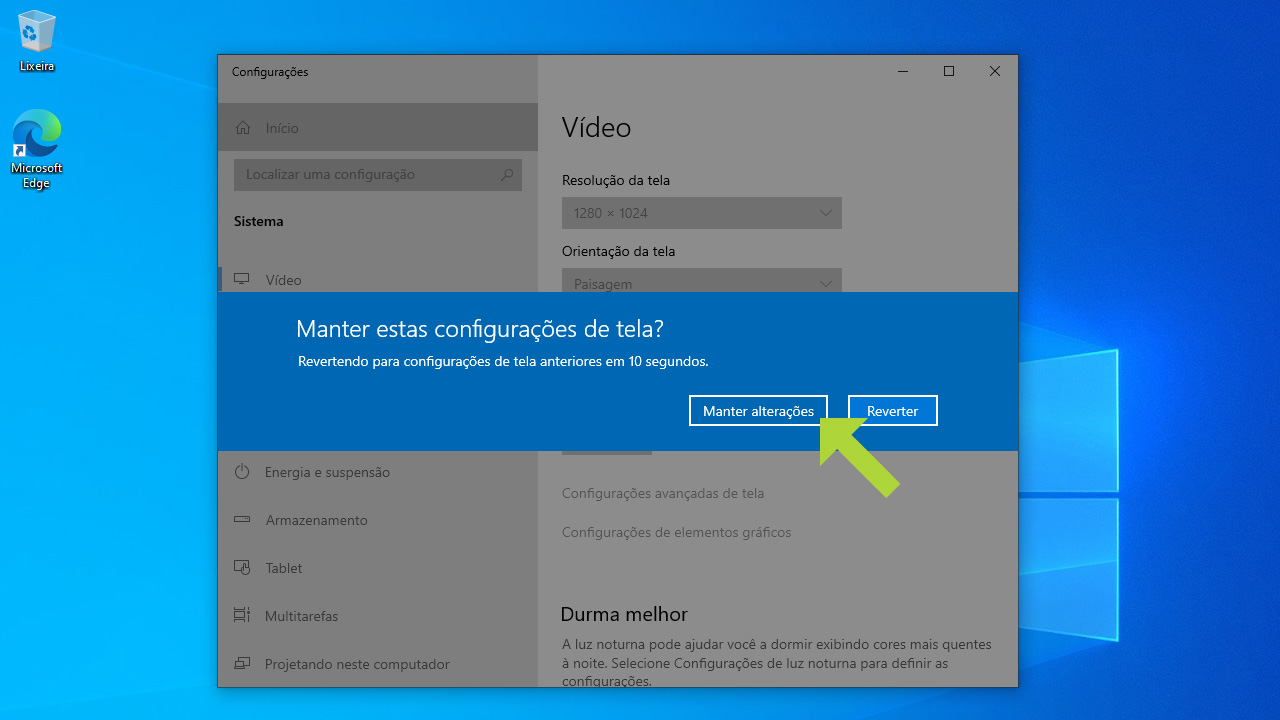
Task: Close the Configurações window
Action: 995,71
